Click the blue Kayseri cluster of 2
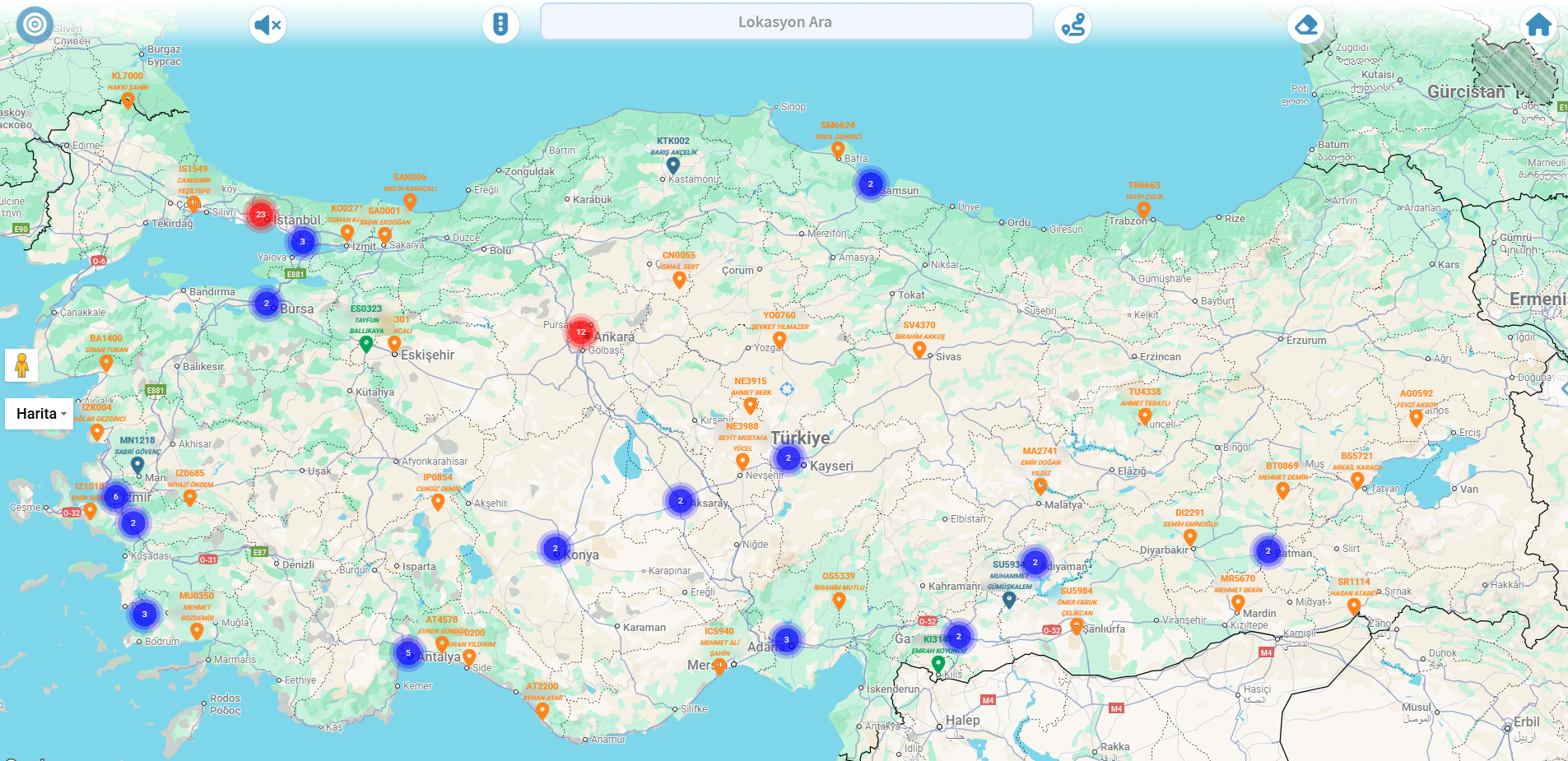This screenshot has height=761, width=1568. [788, 458]
